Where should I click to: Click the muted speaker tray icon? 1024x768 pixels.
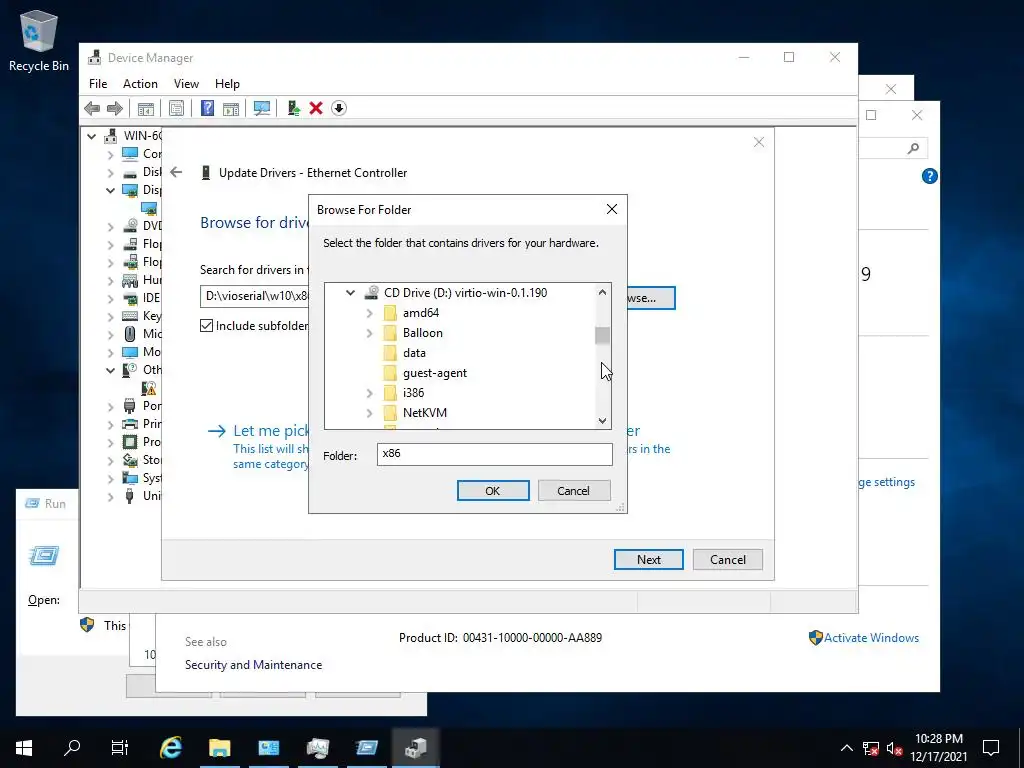(895, 748)
